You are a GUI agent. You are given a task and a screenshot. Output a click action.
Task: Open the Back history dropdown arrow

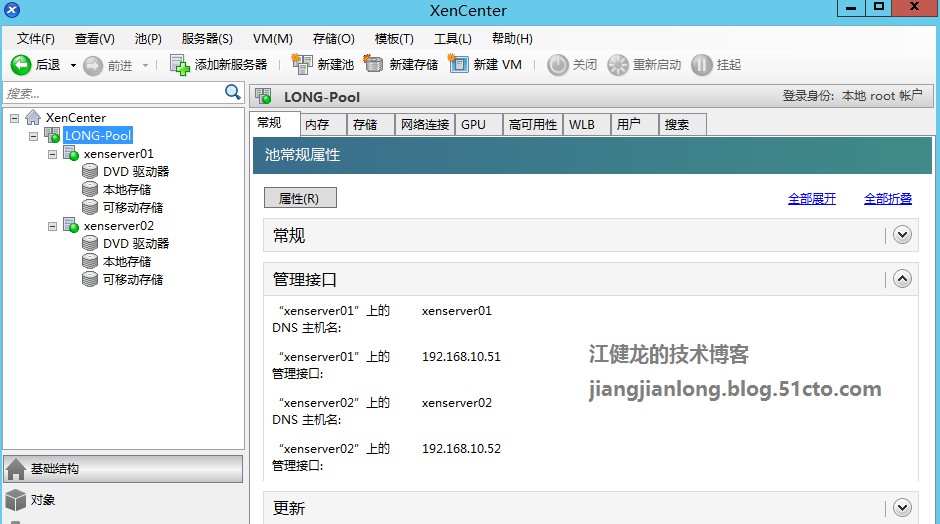click(x=73, y=65)
